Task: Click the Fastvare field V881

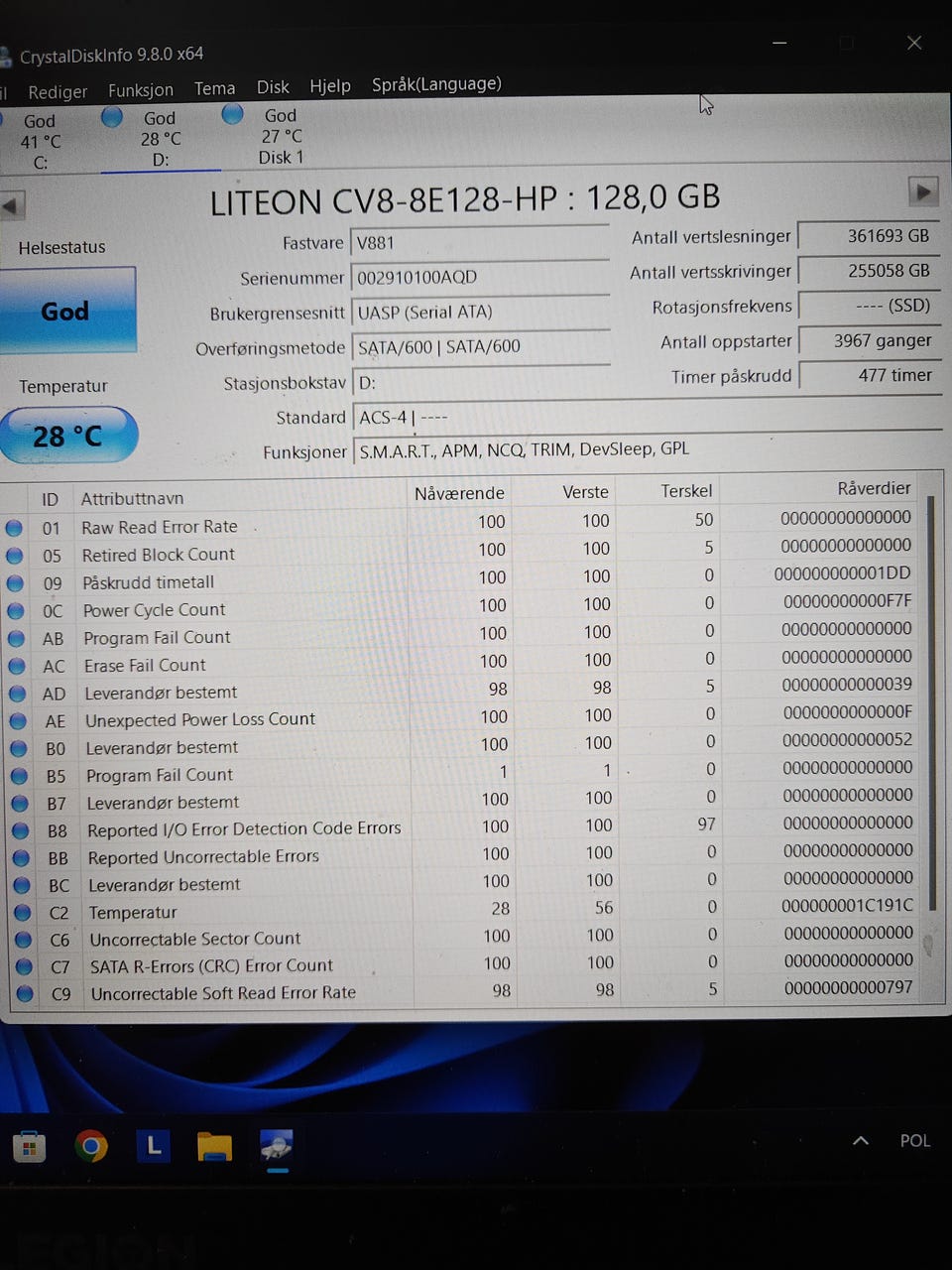Action: coord(480,242)
